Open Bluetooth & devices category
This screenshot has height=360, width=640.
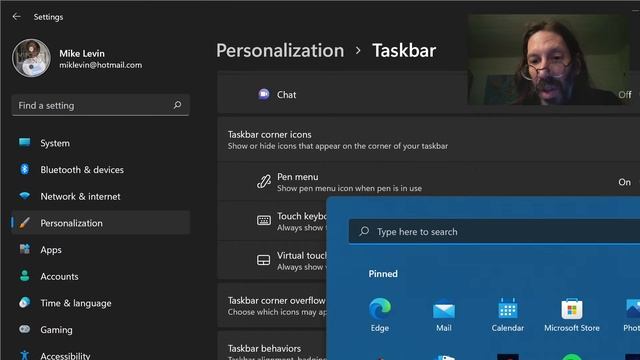(100, 169)
